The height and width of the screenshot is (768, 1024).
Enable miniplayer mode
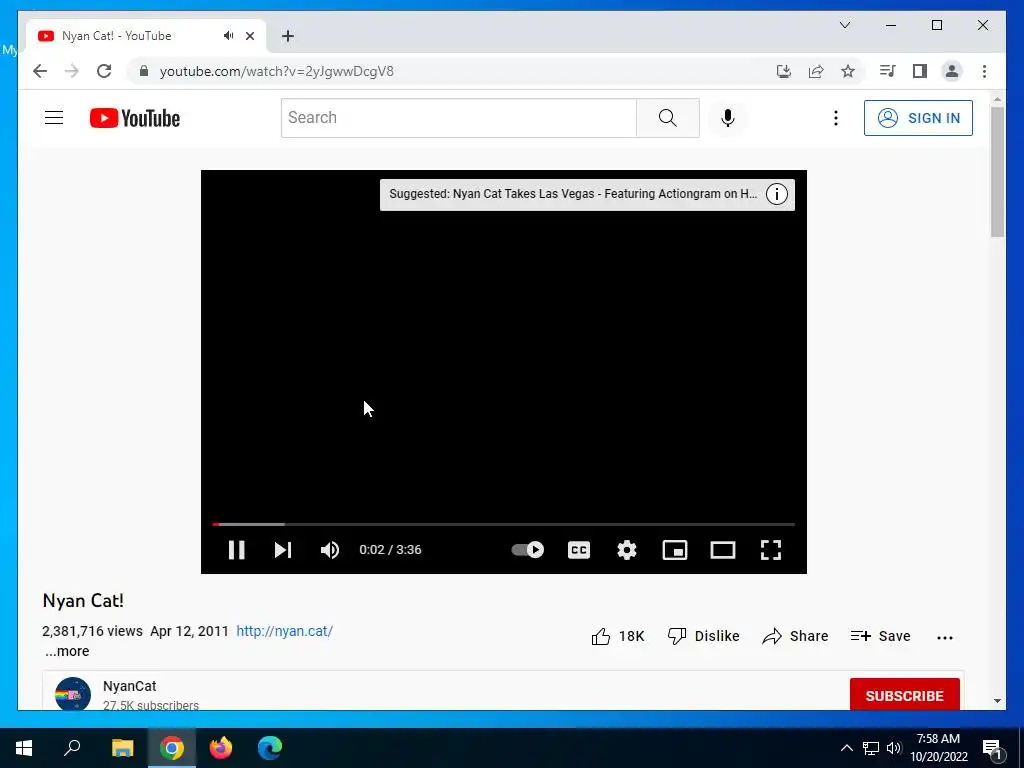(675, 550)
